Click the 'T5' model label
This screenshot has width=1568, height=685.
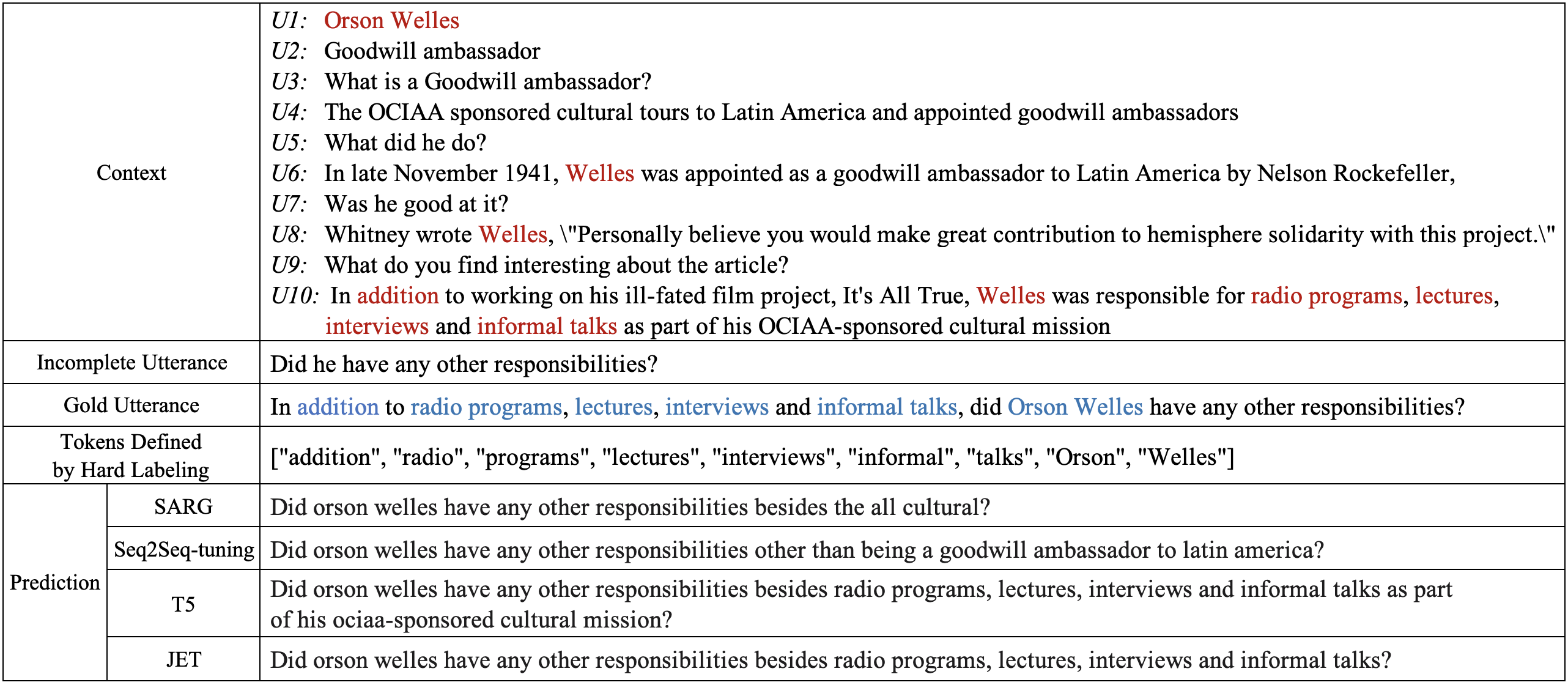[x=183, y=604]
